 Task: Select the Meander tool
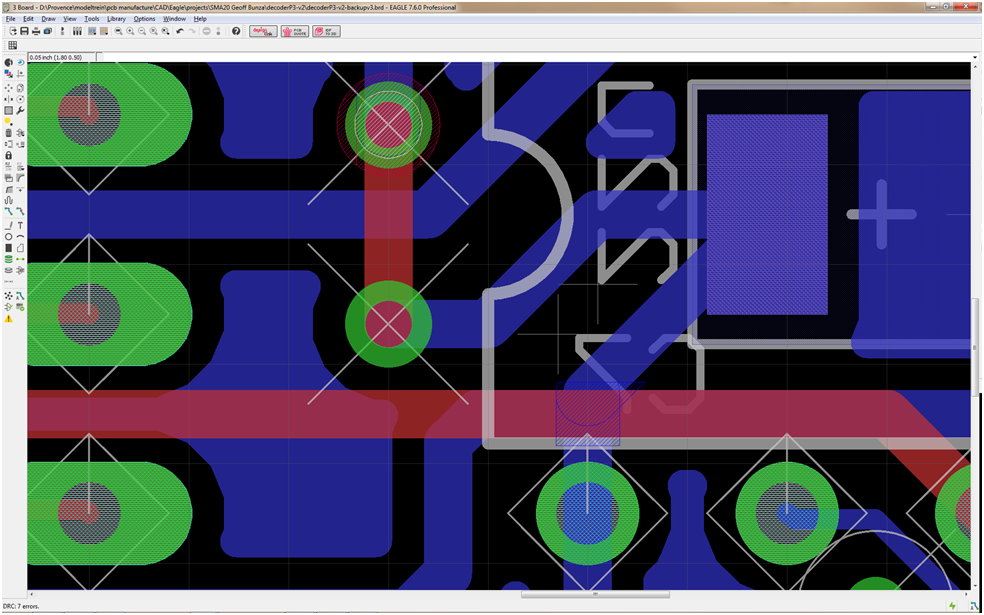pyautogui.click(x=9, y=200)
